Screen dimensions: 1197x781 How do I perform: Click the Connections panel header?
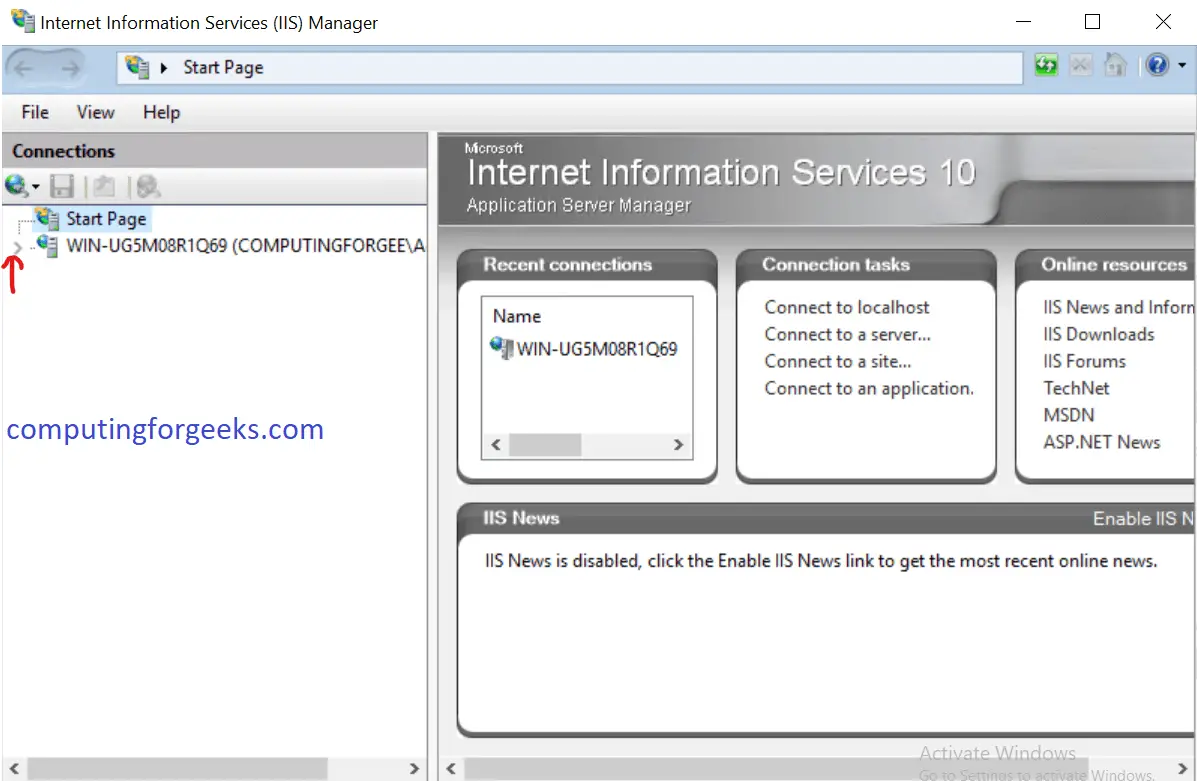215,151
